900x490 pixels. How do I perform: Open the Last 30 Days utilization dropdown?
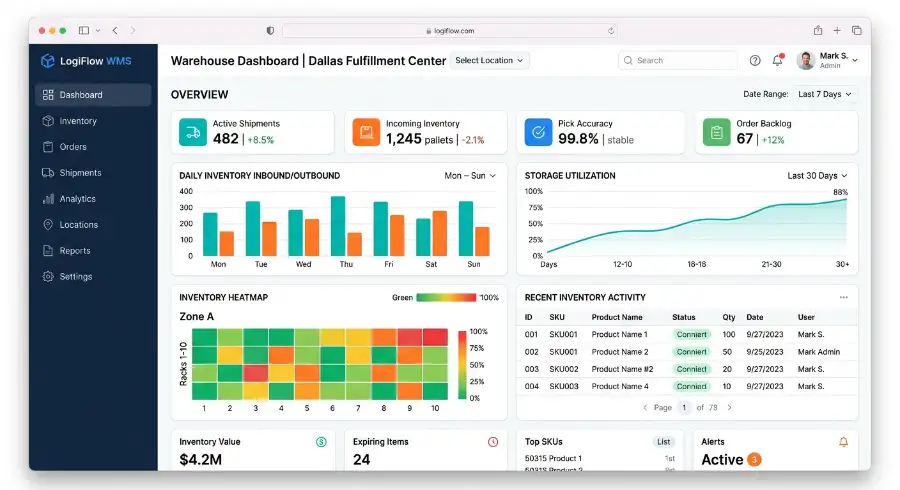point(817,176)
